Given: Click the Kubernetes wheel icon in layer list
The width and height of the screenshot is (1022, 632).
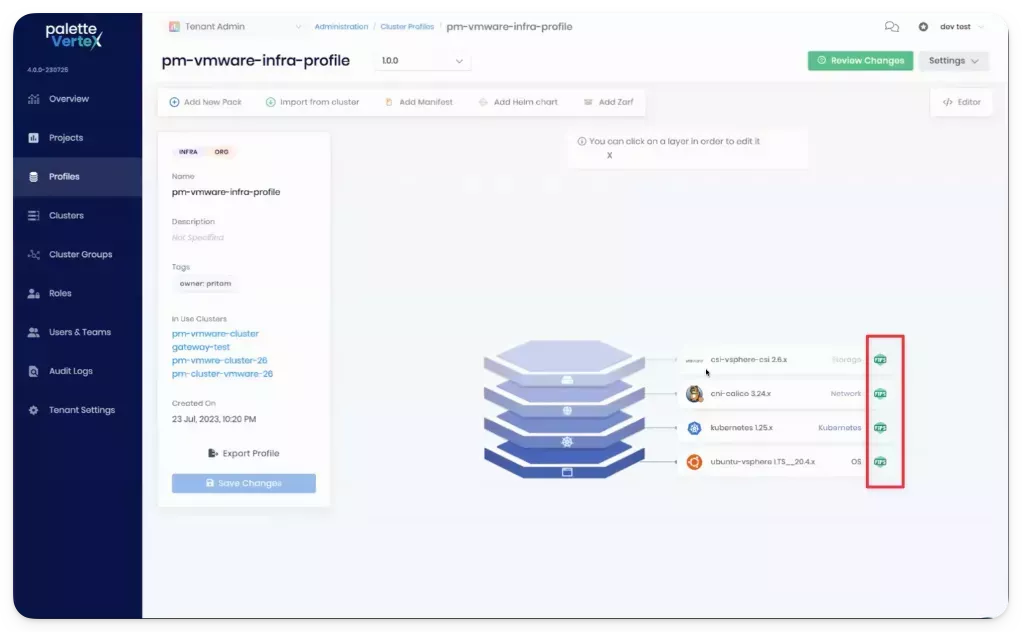Looking at the screenshot, I should tap(694, 428).
